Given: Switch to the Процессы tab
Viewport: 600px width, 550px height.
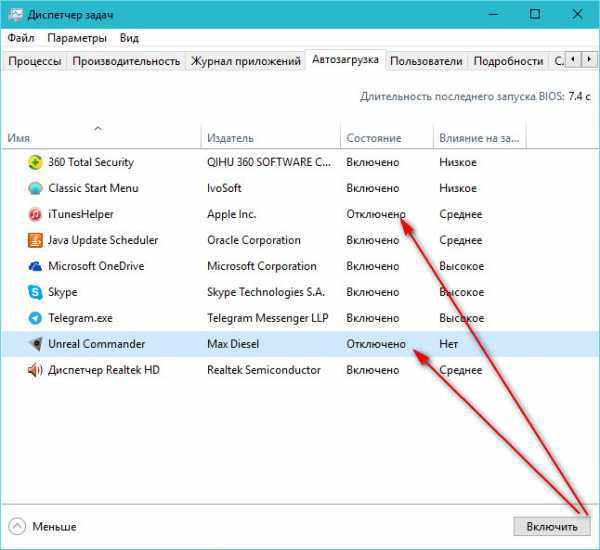Looking at the screenshot, I should [x=35, y=61].
